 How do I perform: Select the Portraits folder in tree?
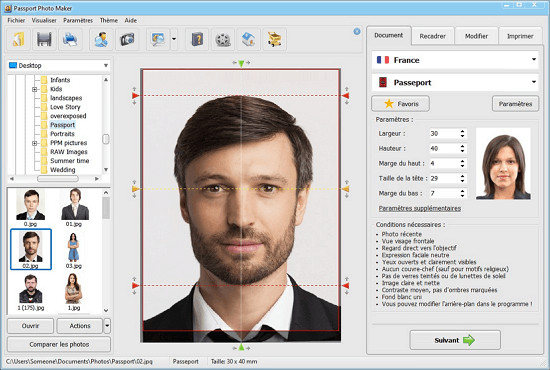pos(62,134)
